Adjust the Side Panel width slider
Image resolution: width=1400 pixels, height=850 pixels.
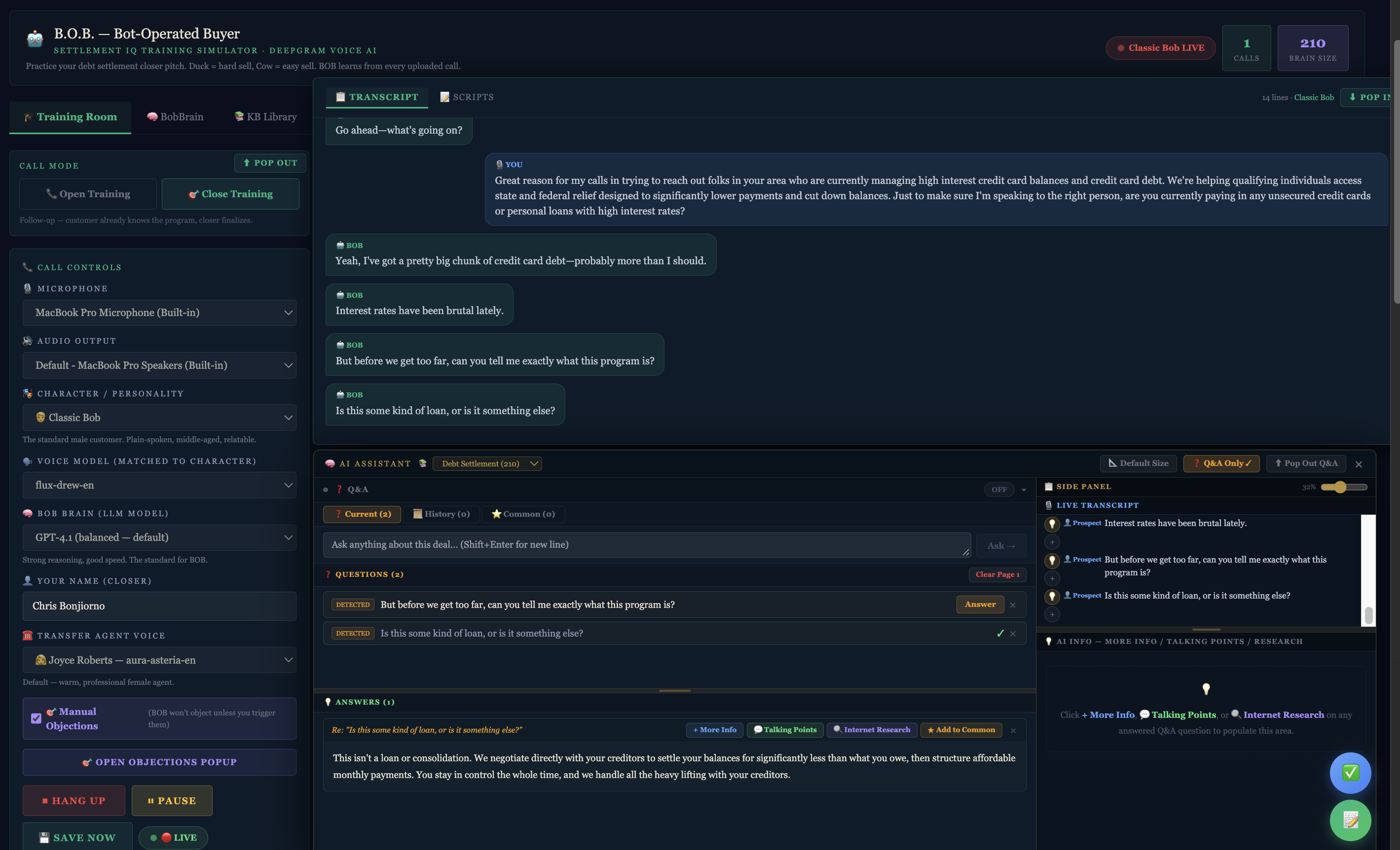(x=1344, y=487)
